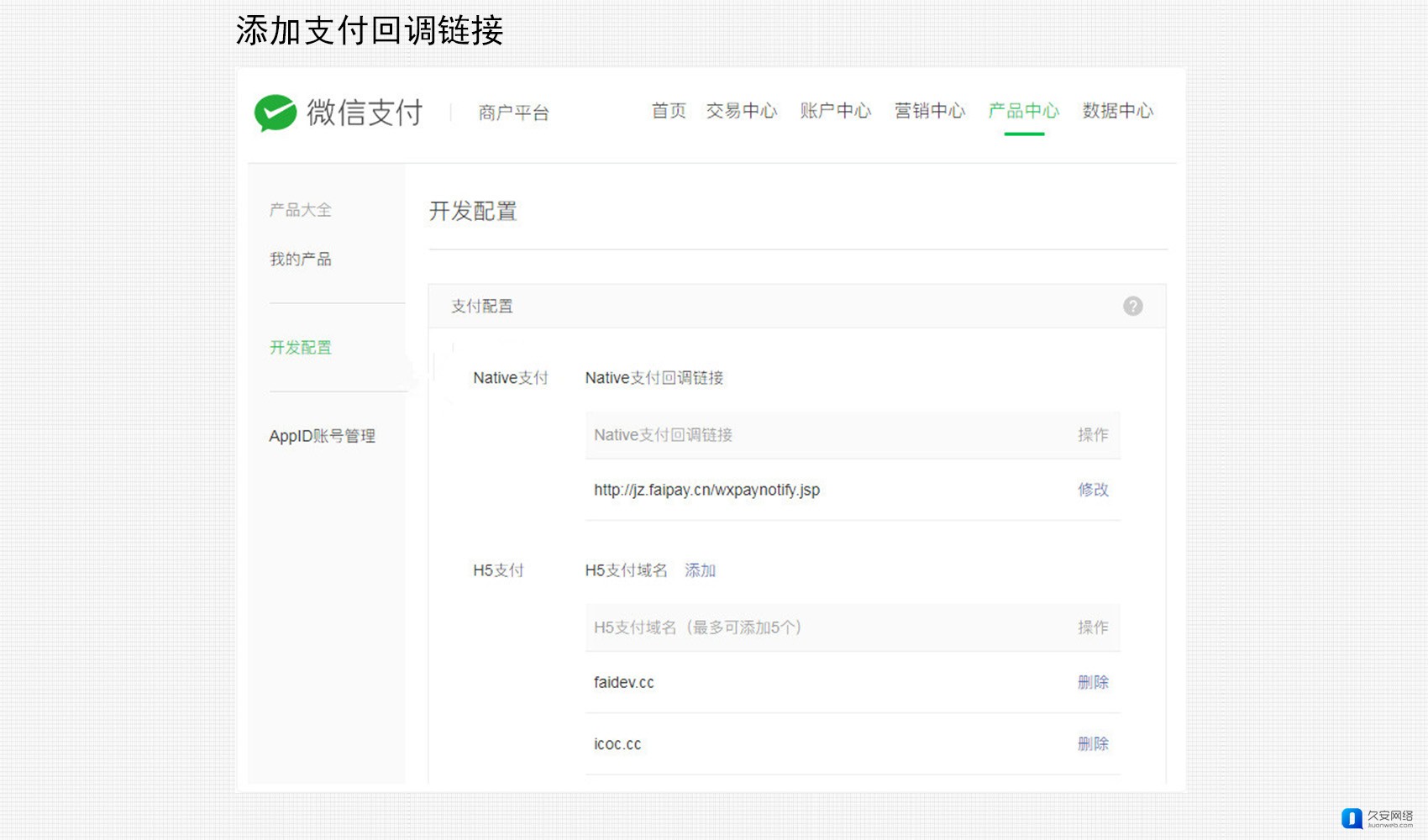Select the 产品中心 tab
Image resolution: width=1428 pixels, height=840 pixels.
1023,111
